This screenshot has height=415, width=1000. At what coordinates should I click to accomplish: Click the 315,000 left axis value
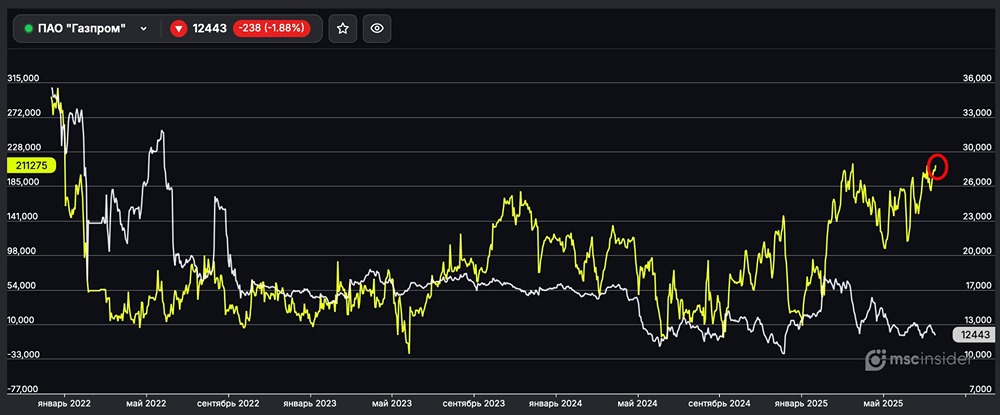coord(24,78)
